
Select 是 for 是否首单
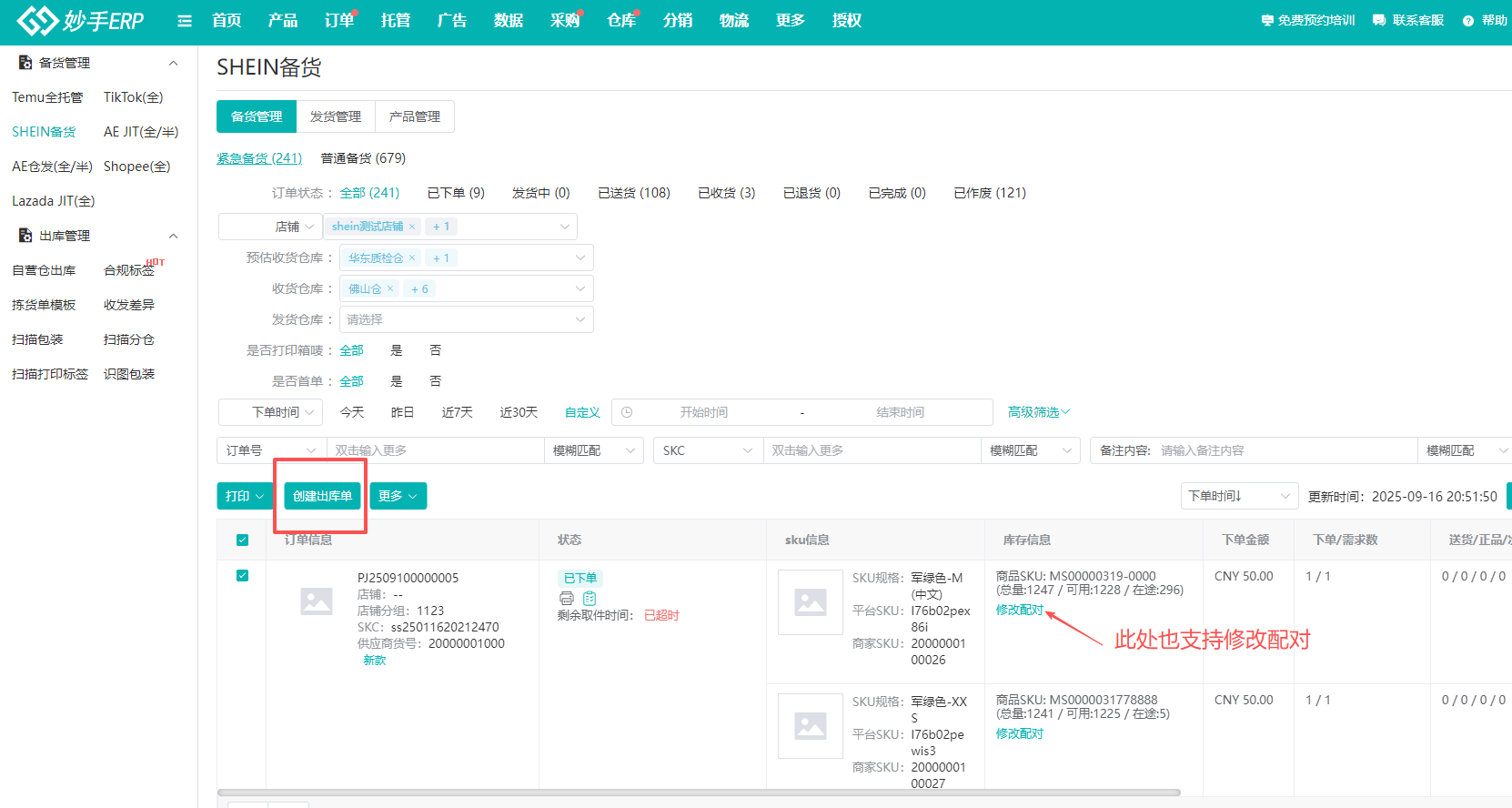click(x=397, y=381)
